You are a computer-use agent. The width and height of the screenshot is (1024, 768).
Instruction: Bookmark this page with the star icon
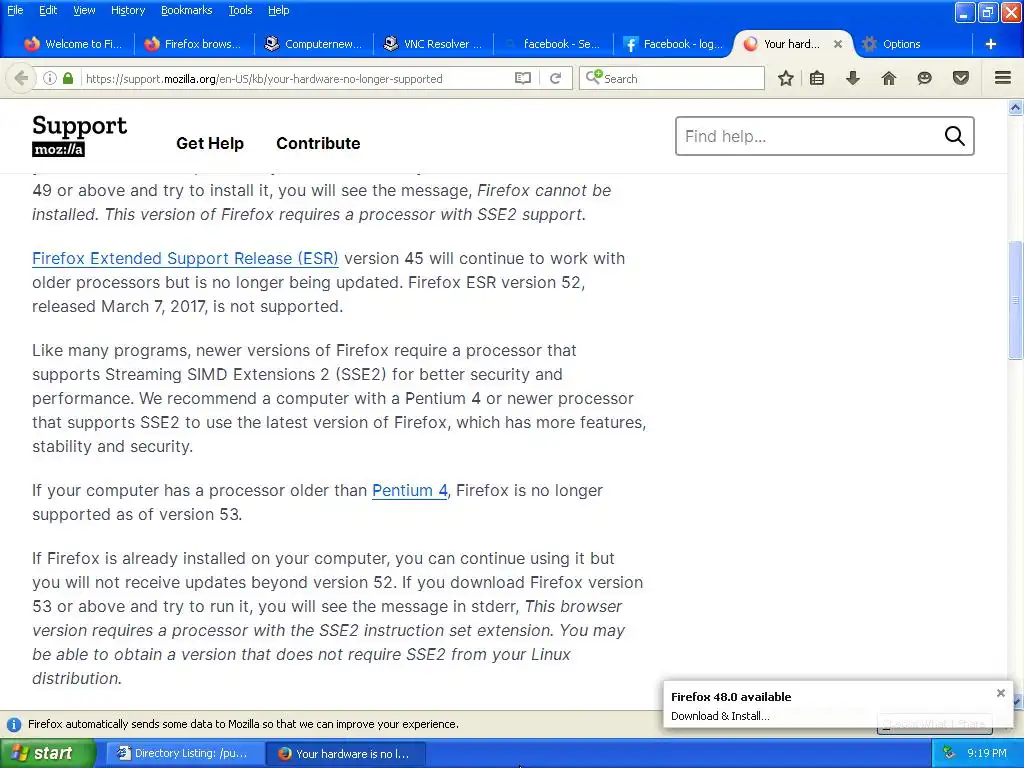[x=786, y=78]
